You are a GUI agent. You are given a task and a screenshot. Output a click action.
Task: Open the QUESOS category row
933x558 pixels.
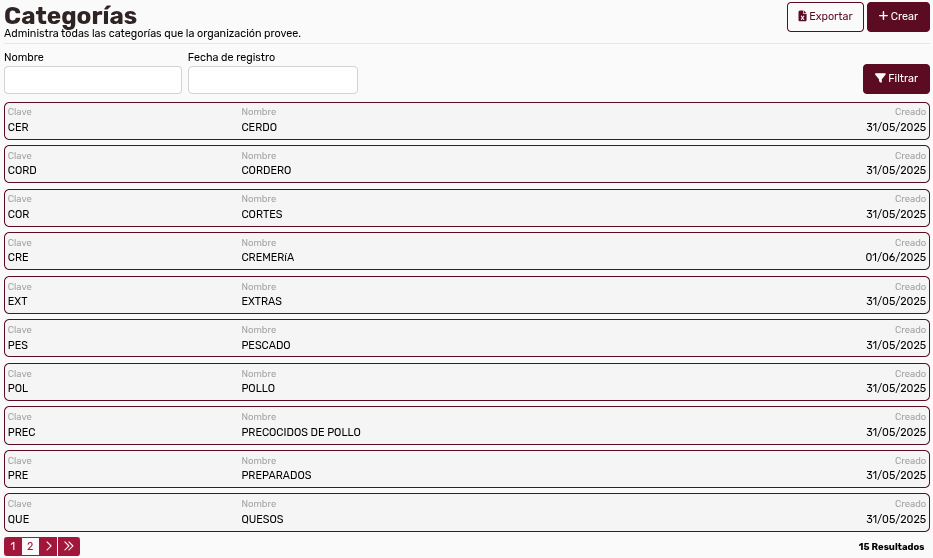tap(466, 512)
